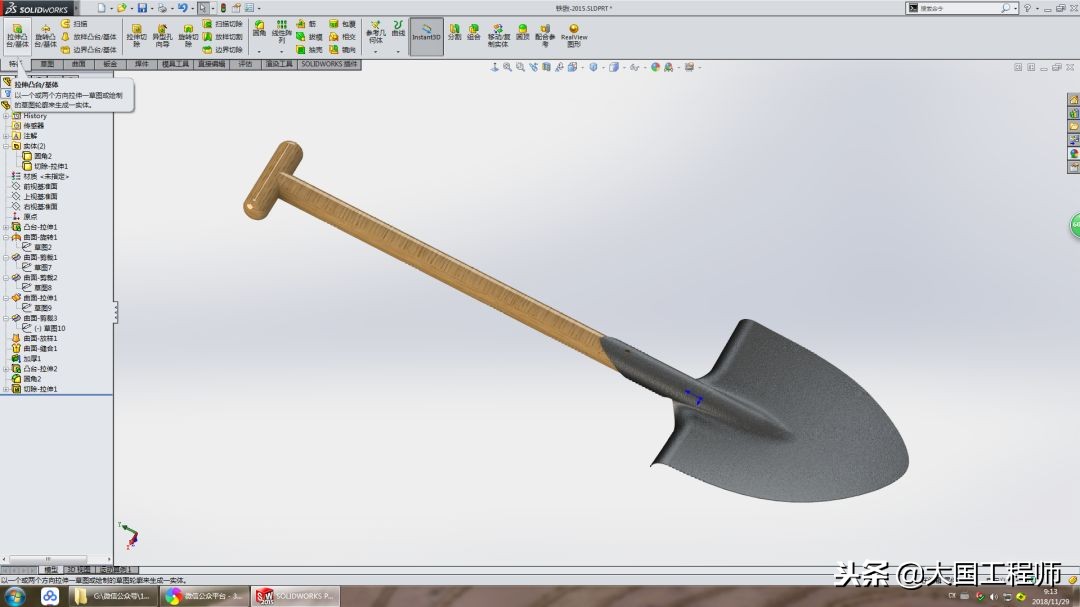The image size is (1080, 607).
Task: Open the SOLIDWORKS 插件 tab
Action: (327, 64)
